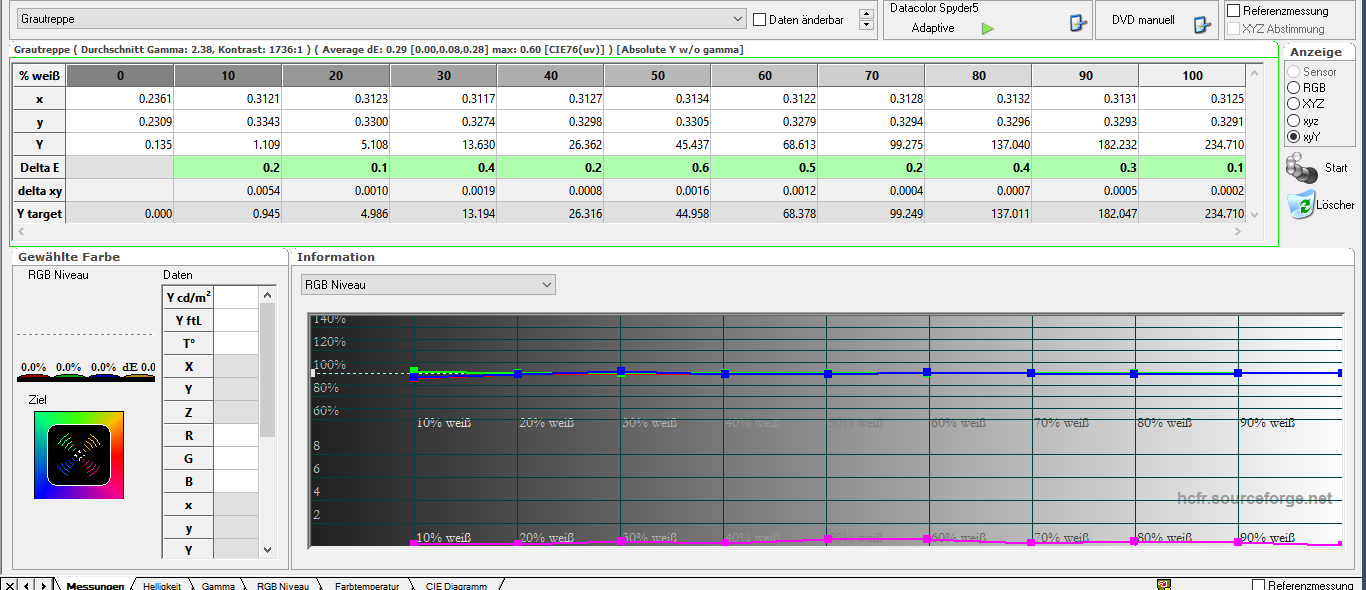Click the Start measurement spheres icon
Image resolution: width=1366 pixels, height=590 pixels.
pyautogui.click(x=1302, y=167)
